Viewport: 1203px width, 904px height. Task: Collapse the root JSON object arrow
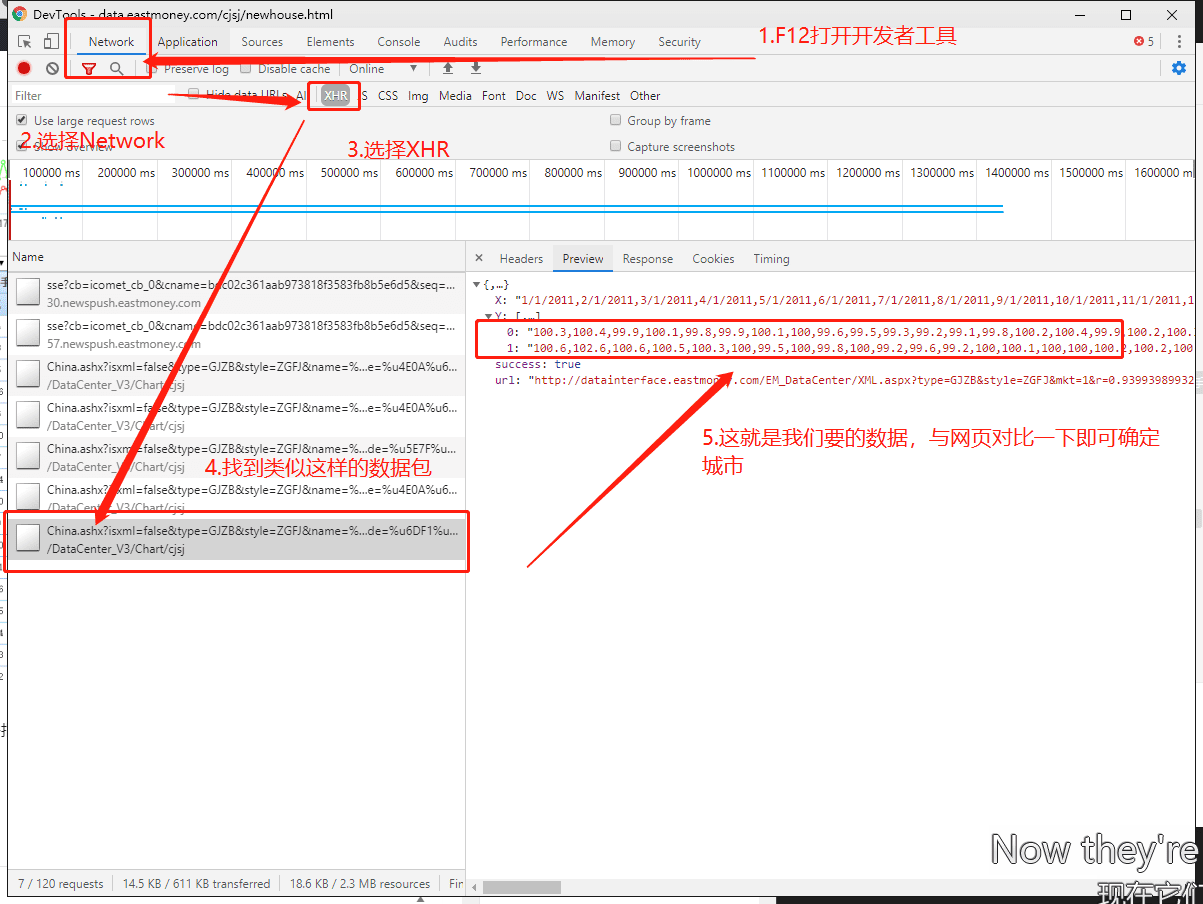point(476,285)
